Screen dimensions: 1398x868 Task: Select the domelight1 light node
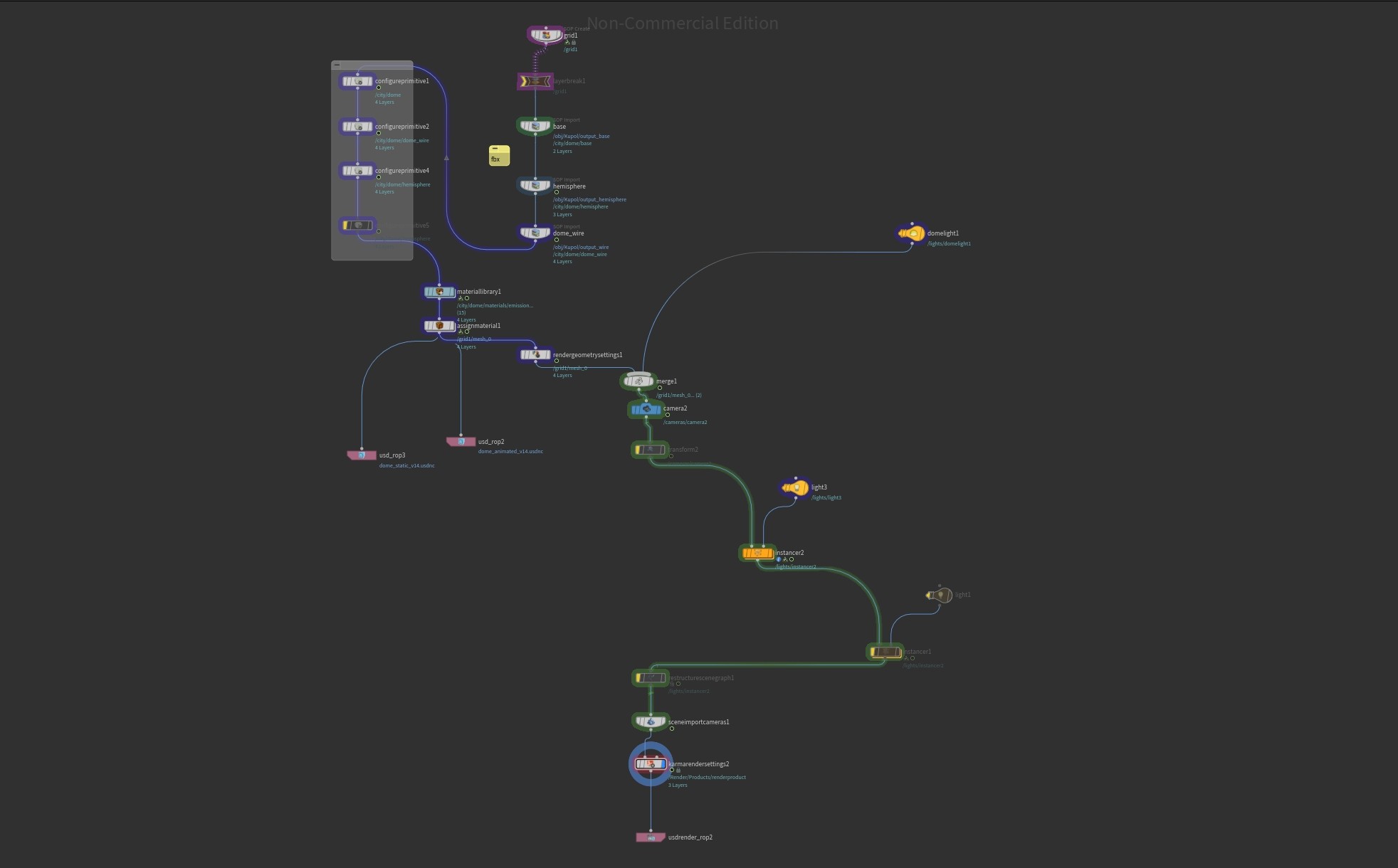[x=912, y=233]
